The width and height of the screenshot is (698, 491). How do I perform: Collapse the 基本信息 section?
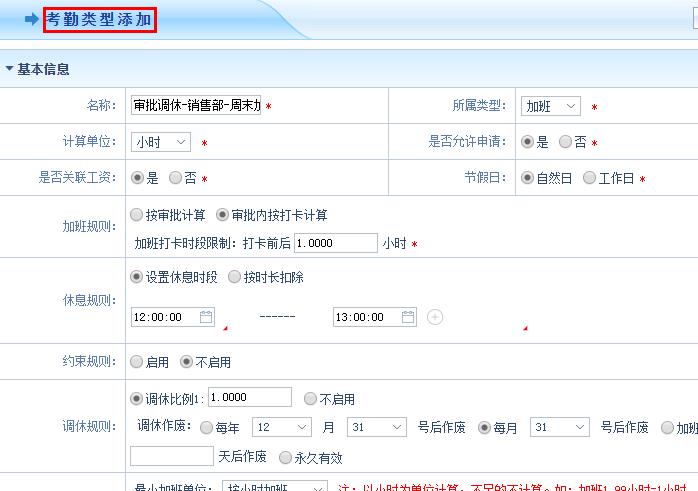pyautogui.click(x=10, y=69)
